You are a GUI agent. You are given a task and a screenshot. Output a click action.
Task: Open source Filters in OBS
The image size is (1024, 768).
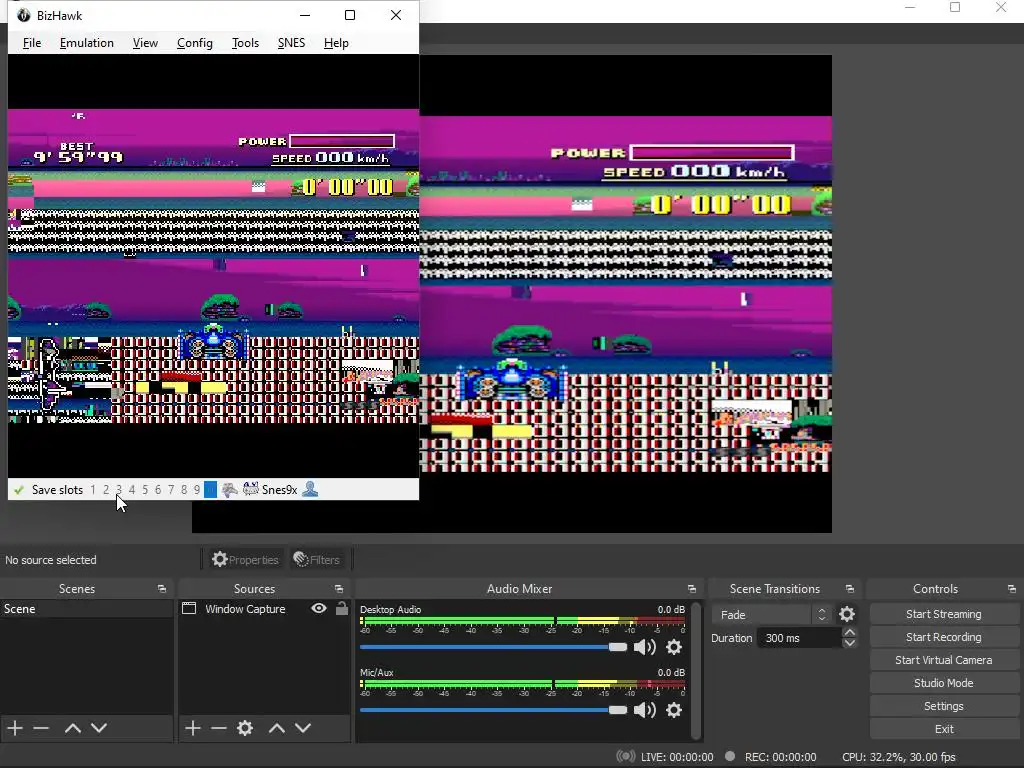tap(317, 560)
